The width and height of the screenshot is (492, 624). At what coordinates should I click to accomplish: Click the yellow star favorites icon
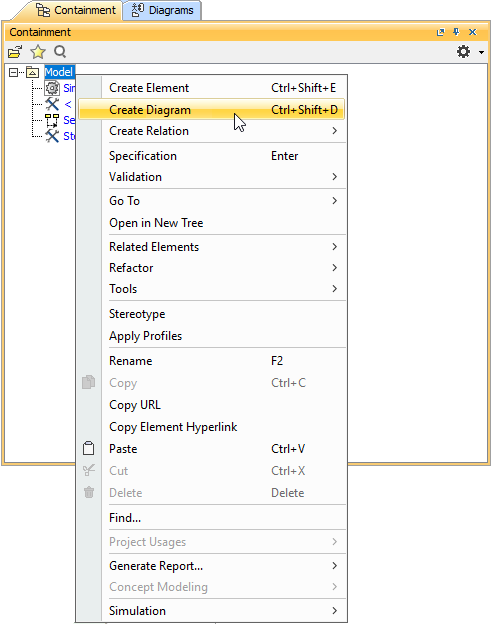tap(38, 52)
